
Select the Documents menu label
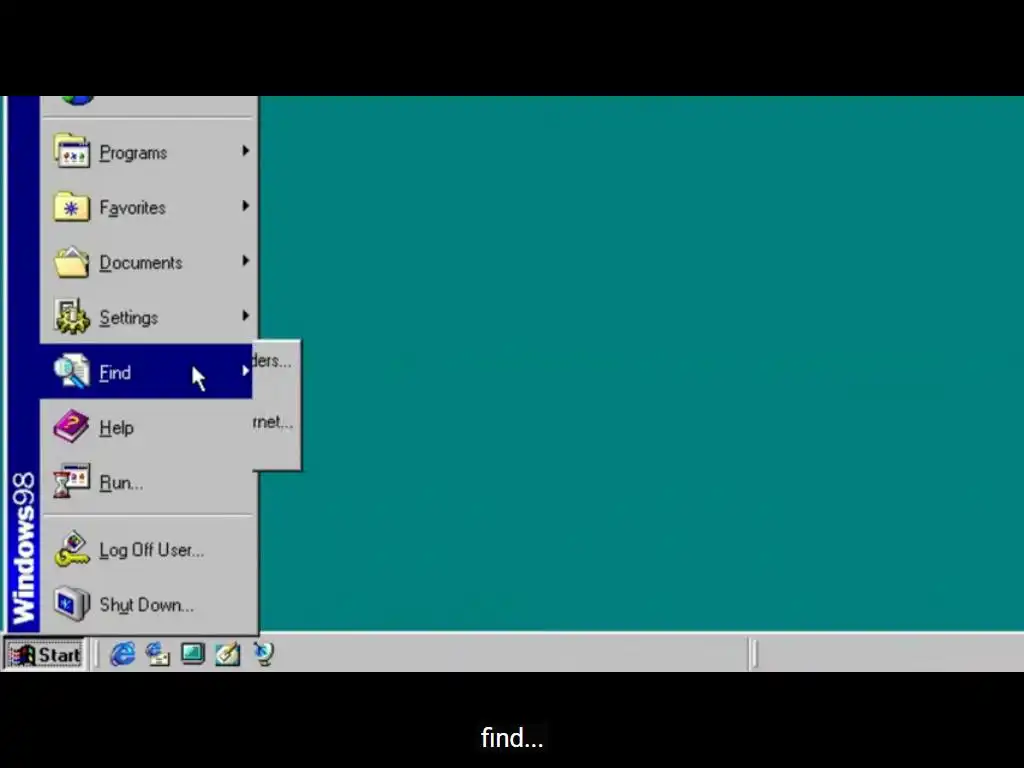pos(141,263)
